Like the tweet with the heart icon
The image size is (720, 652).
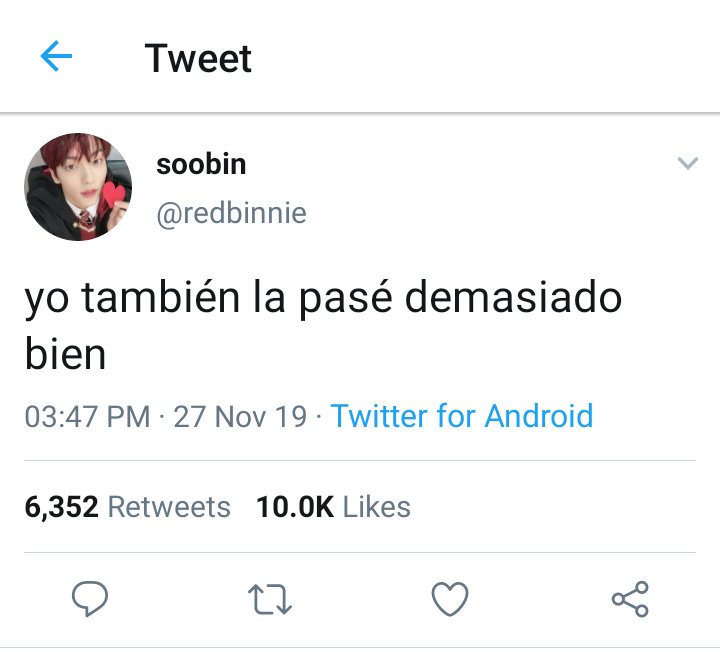[450, 599]
